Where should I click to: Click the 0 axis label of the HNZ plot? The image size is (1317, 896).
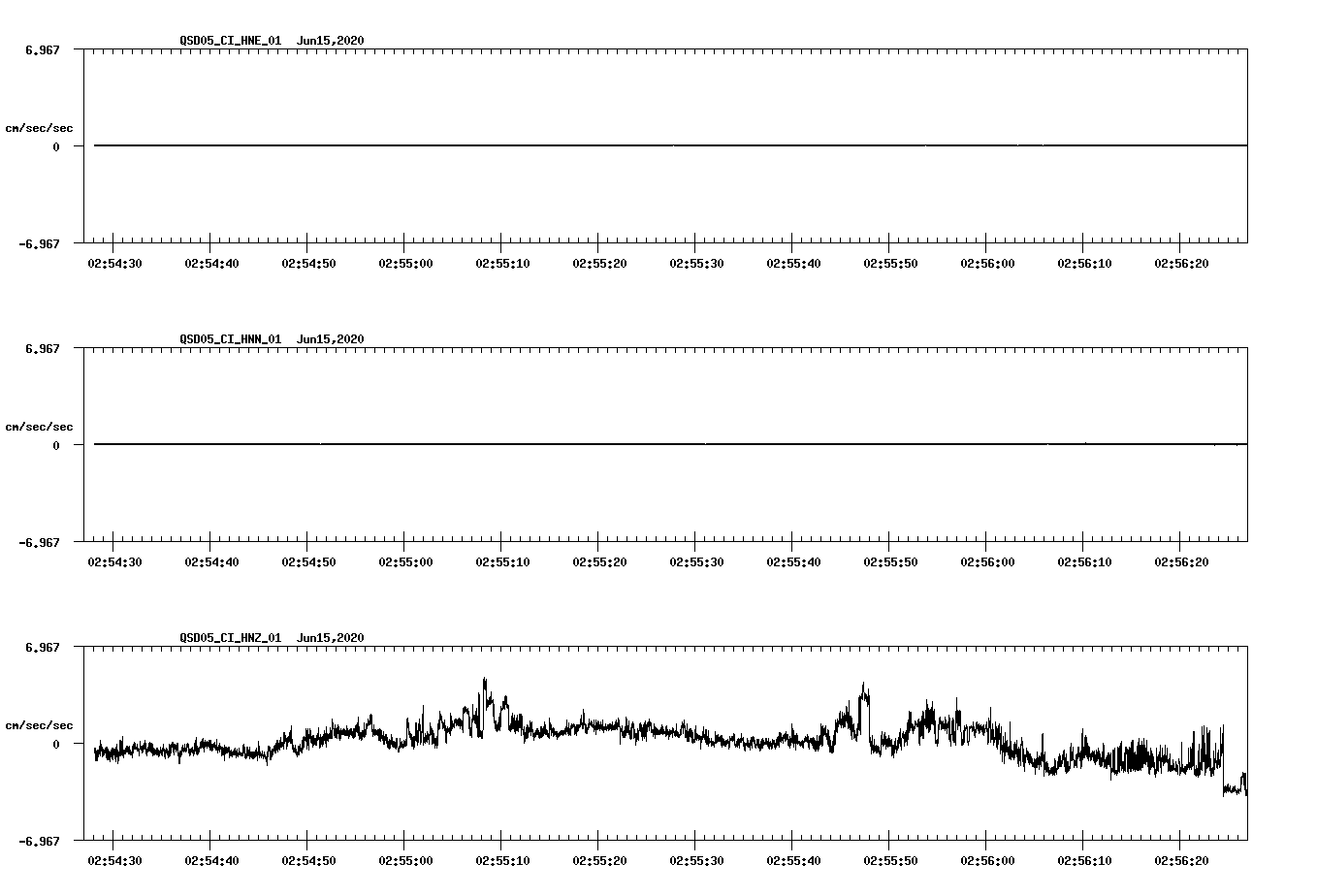pos(56,745)
